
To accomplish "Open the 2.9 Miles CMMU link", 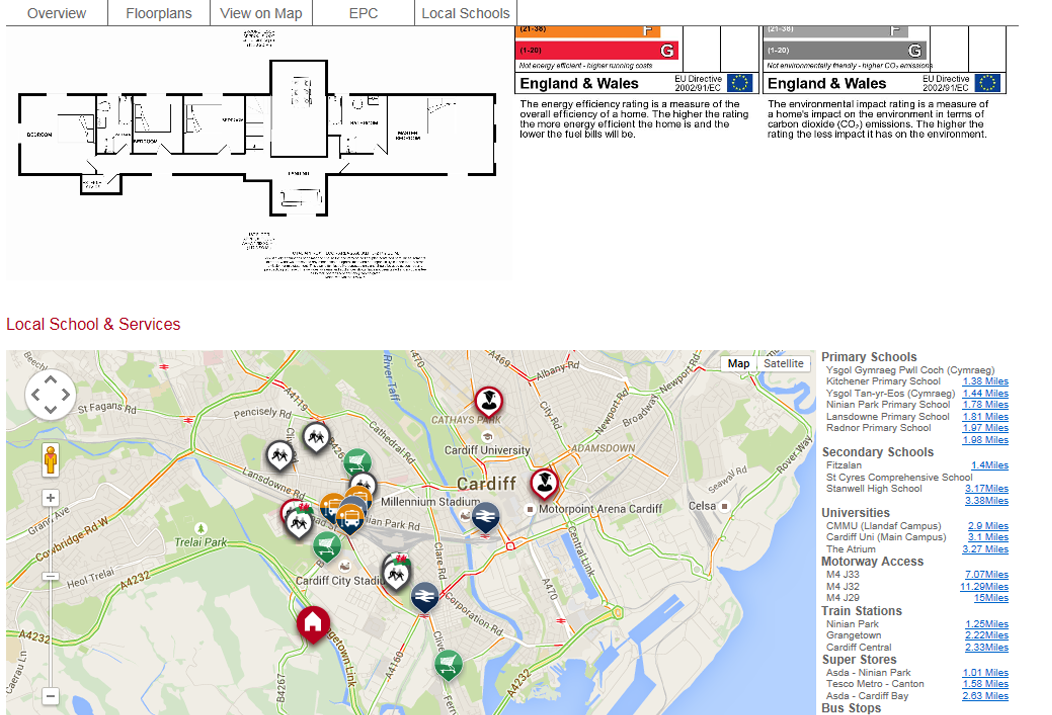I will point(988,527).
